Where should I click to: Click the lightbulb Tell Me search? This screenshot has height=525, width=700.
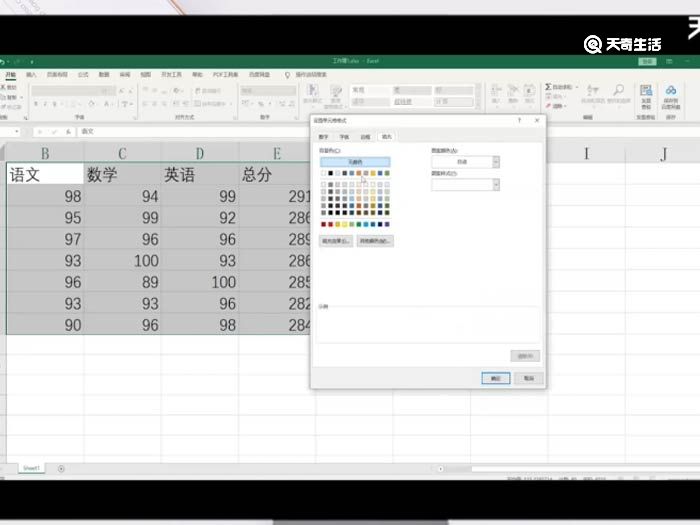287,74
